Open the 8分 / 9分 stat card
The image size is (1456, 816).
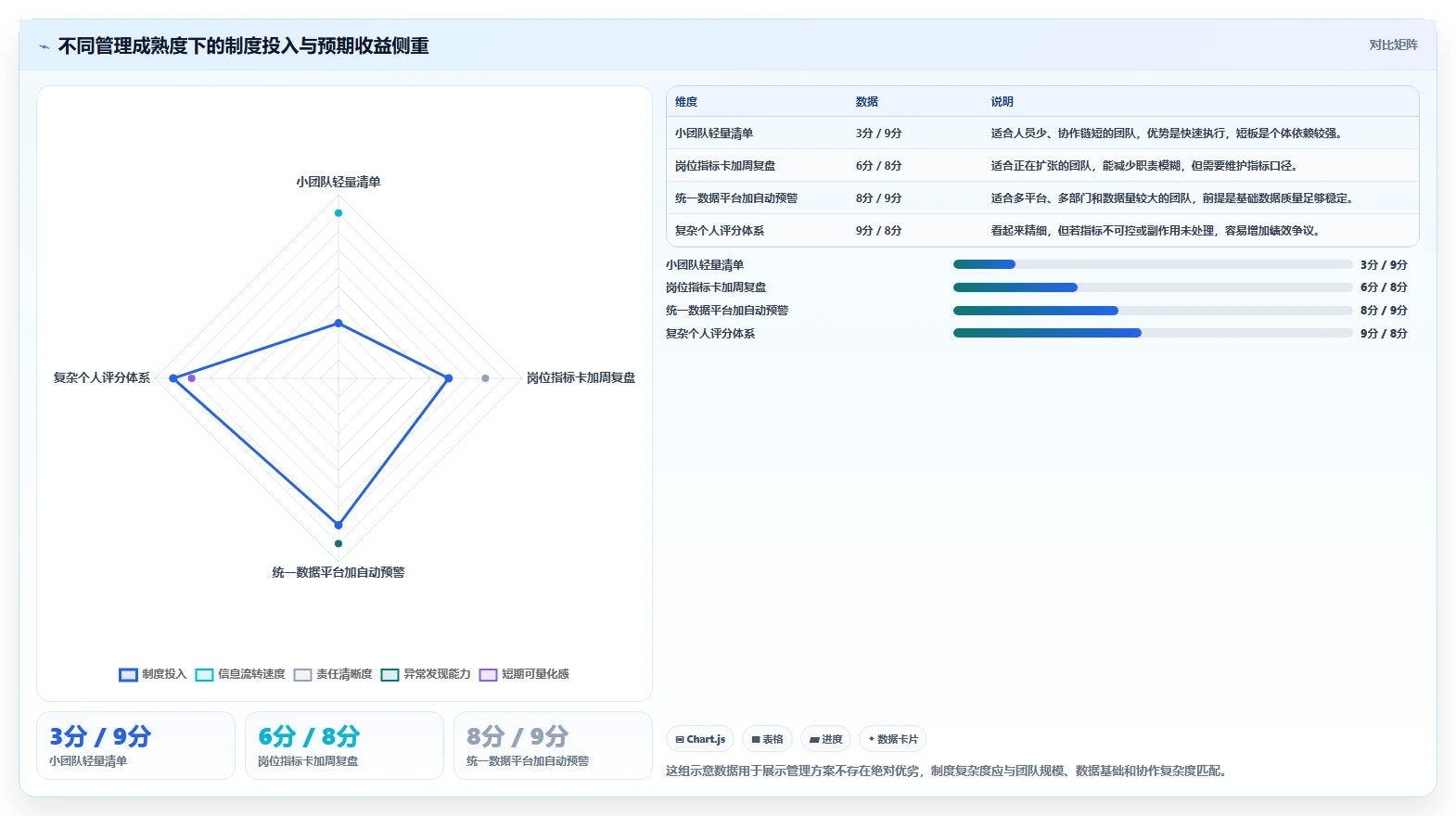pyautogui.click(x=553, y=746)
